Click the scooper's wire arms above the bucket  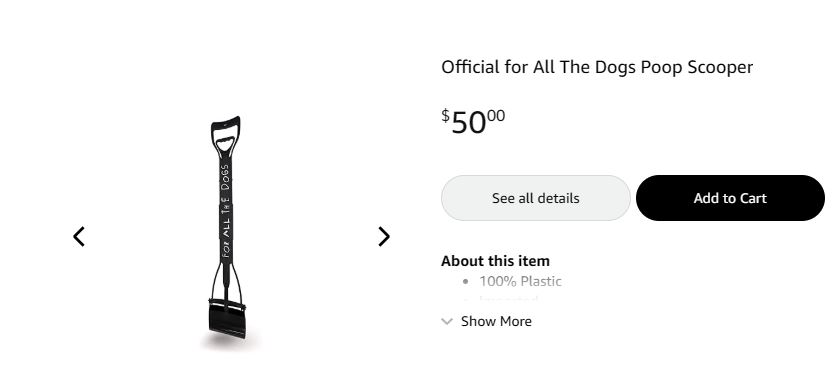pos(226,281)
